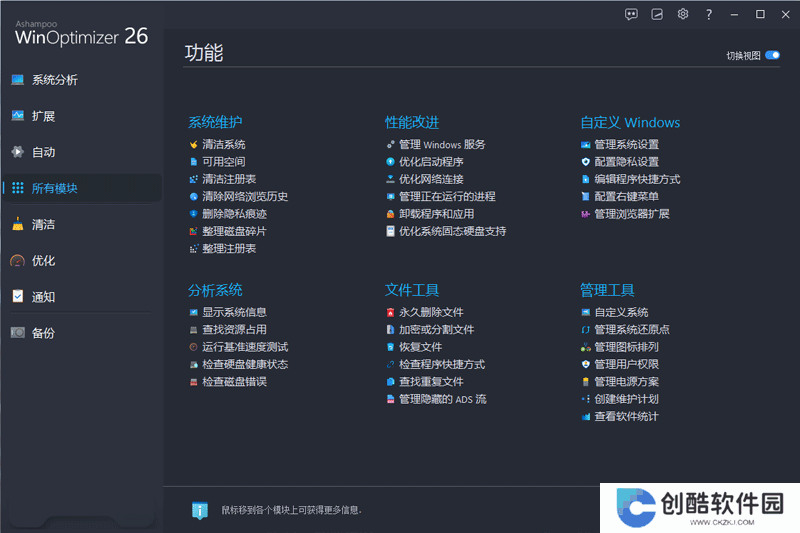The image size is (800, 533).
Task: Click the 清除网络浏览历史 globe icon
Action: click(x=193, y=196)
